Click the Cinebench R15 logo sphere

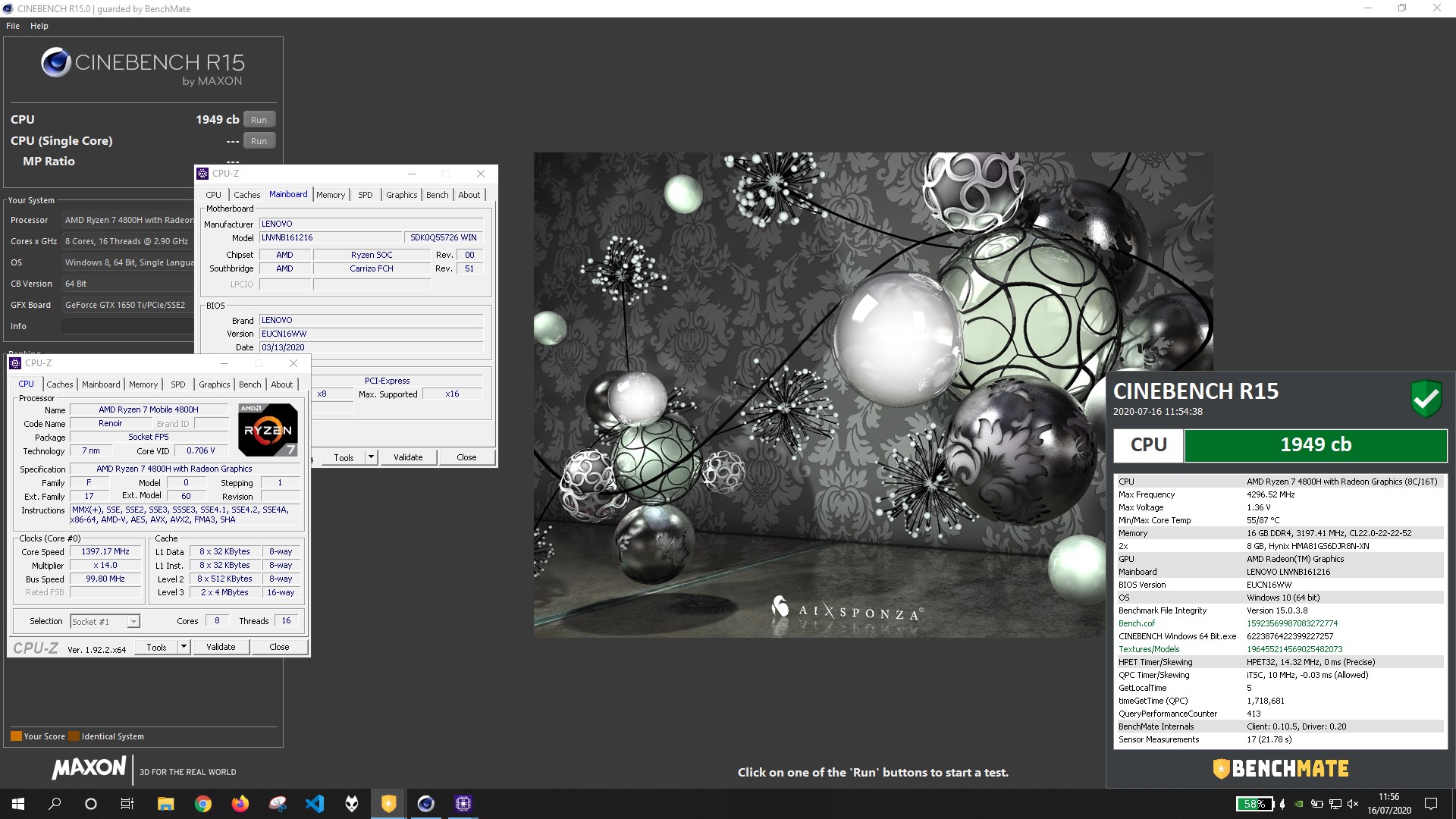[x=56, y=62]
